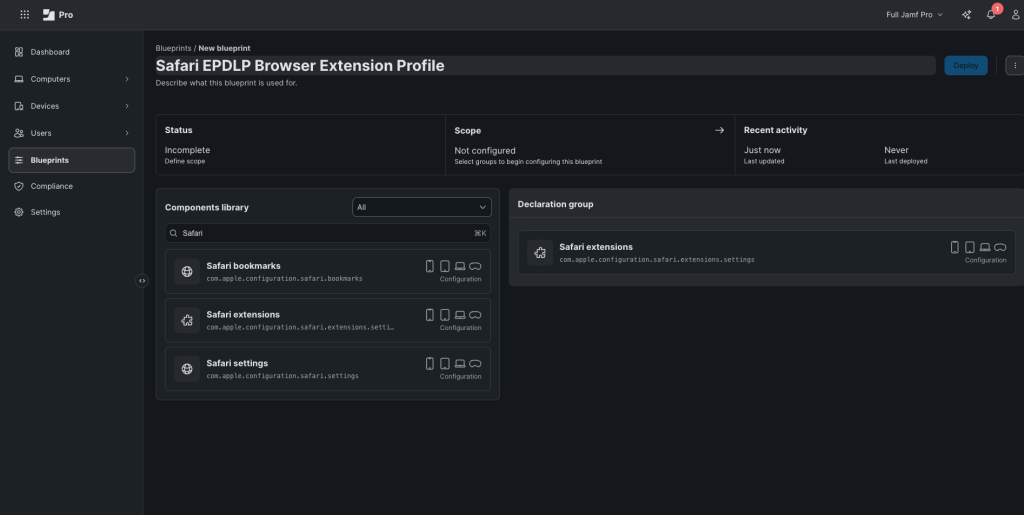Viewport: 1024px width, 515px height.
Task: Click the Safari search field in Components library
Action: pyautogui.click(x=328, y=233)
